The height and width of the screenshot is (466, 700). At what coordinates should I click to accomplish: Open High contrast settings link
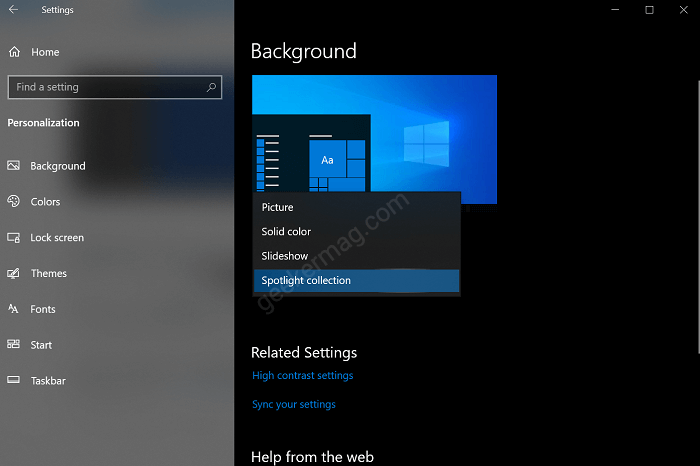click(x=303, y=375)
